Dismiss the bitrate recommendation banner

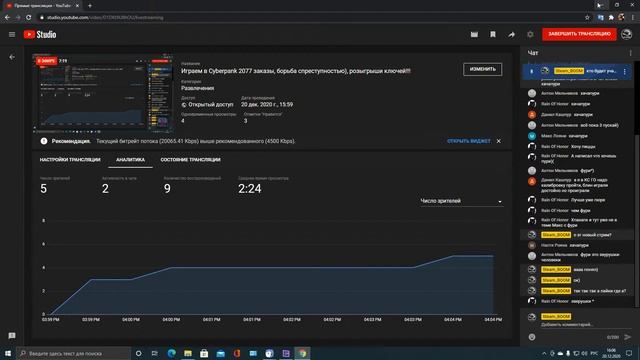coord(499,141)
